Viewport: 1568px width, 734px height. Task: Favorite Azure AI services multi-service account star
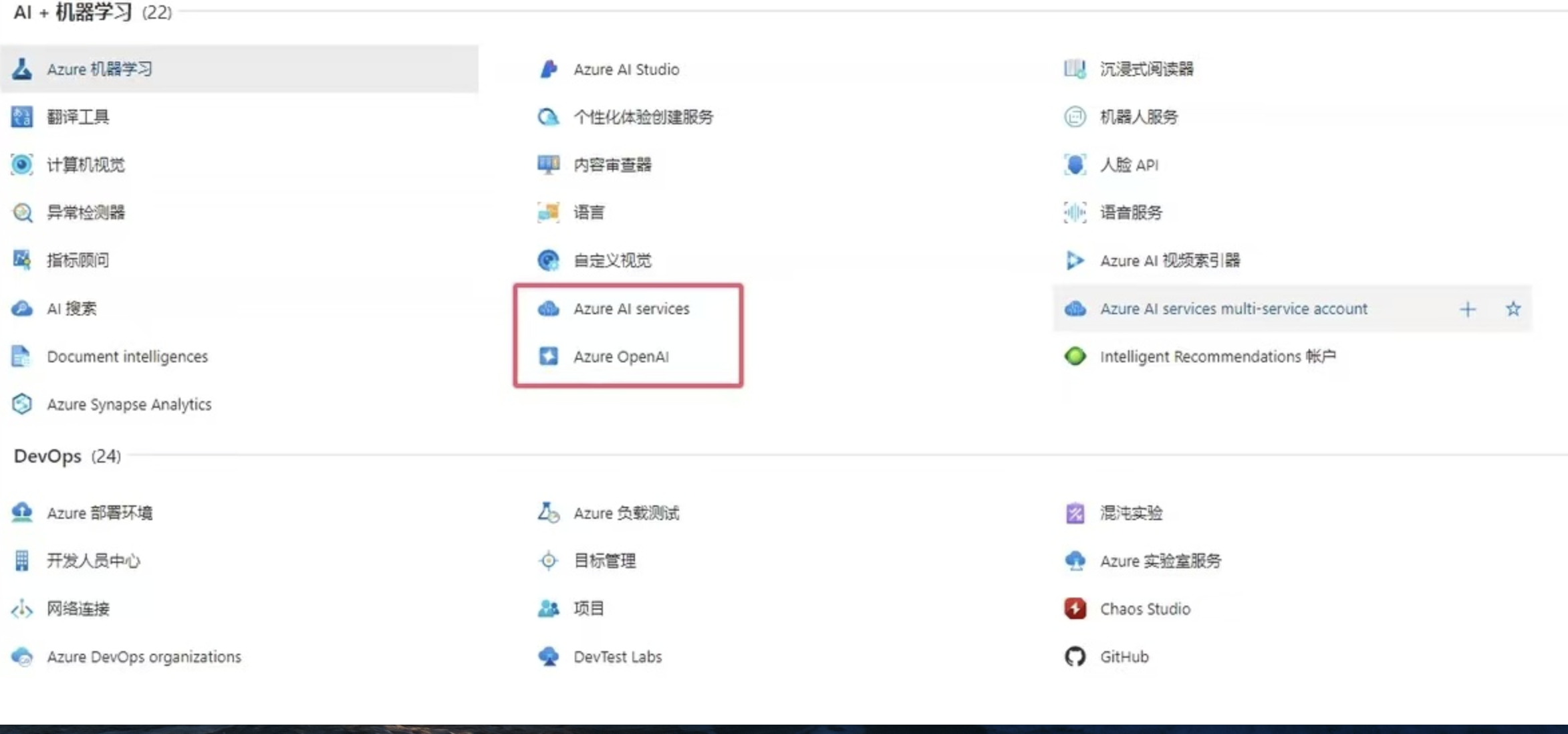pyautogui.click(x=1513, y=309)
